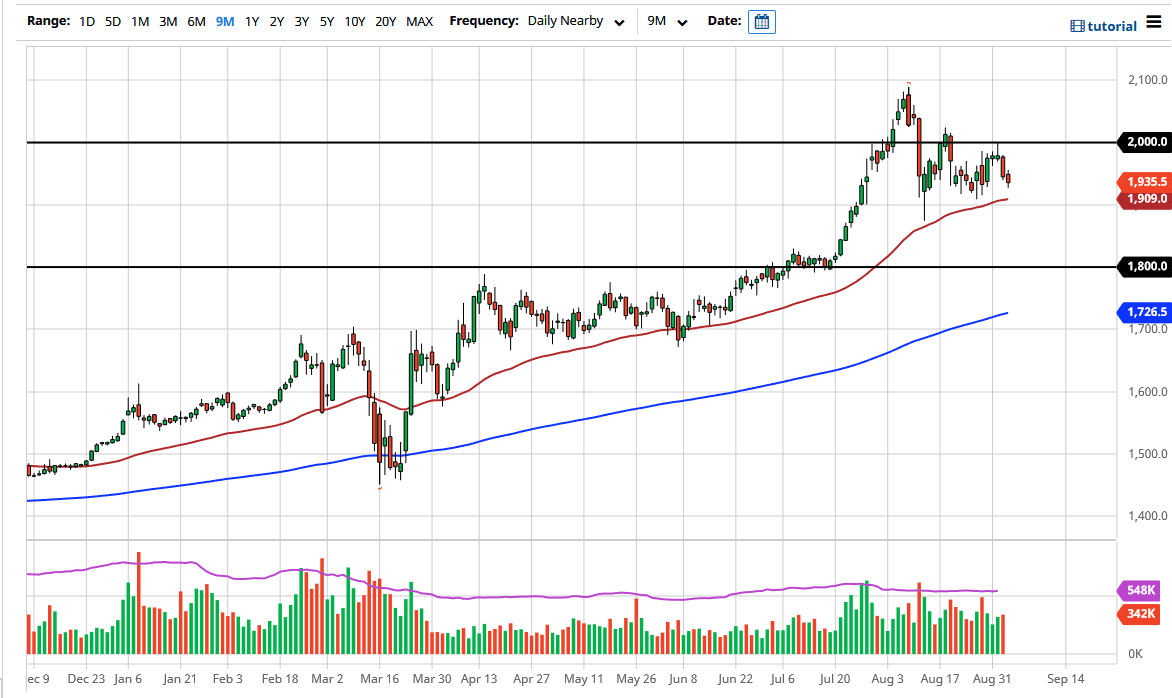
Task: Click the Jul 20 date axis label
Action: pyautogui.click(x=834, y=679)
